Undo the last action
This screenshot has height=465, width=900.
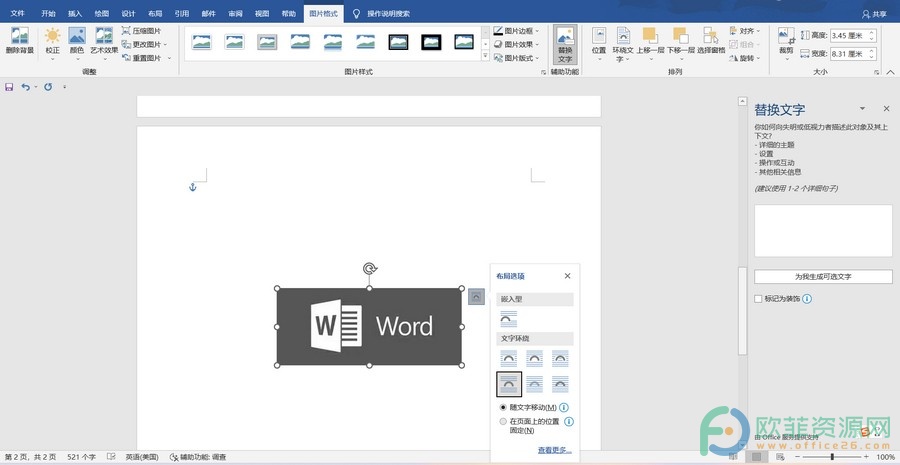click(x=25, y=87)
